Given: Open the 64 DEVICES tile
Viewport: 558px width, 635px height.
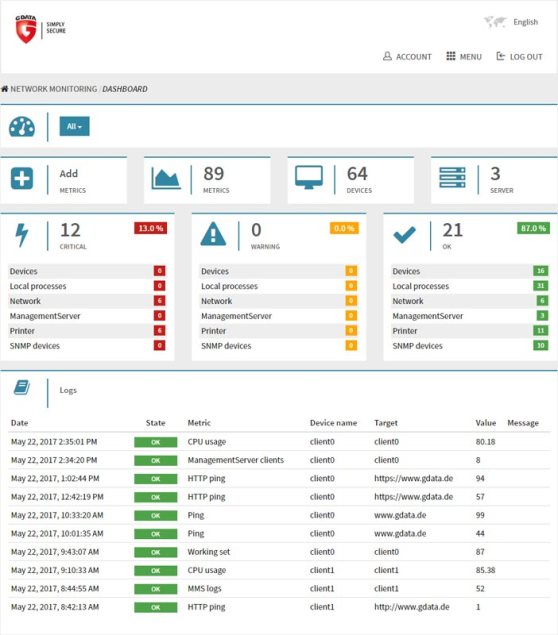Looking at the screenshot, I should pyautogui.click(x=351, y=180).
